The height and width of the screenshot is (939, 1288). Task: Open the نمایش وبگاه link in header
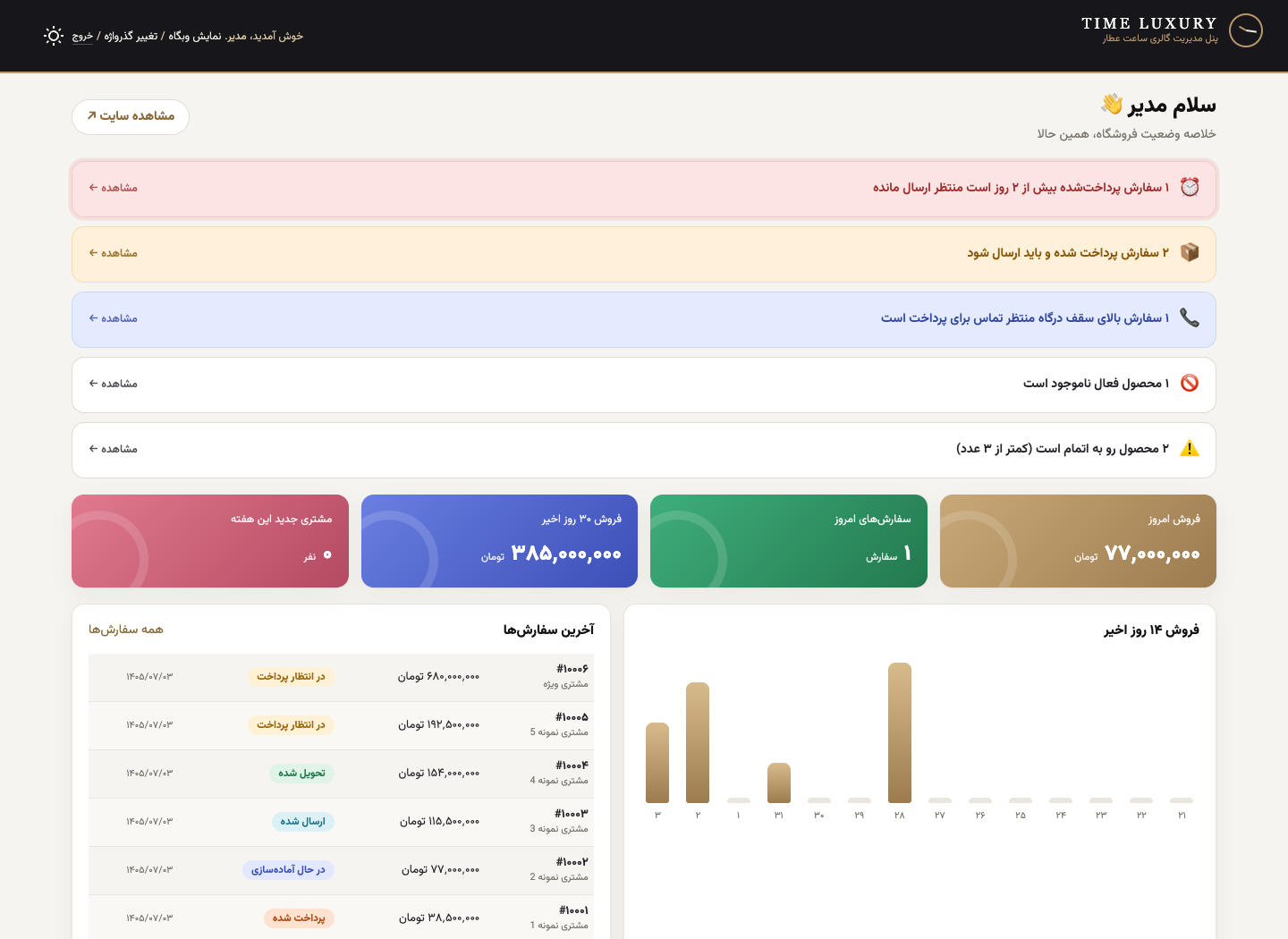click(195, 36)
